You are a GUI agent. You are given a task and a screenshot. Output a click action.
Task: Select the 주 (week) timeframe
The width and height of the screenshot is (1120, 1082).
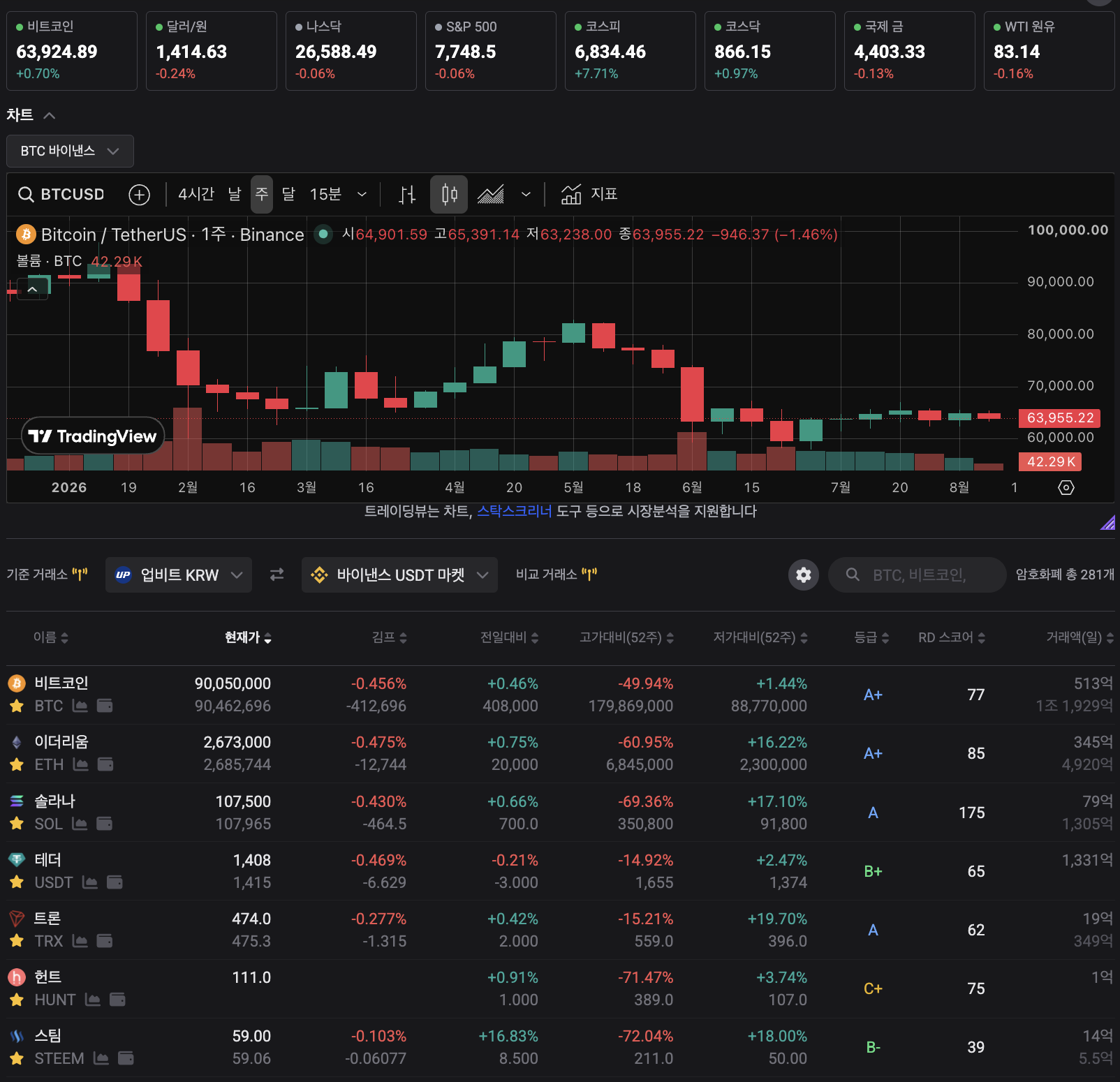coord(262,194)
